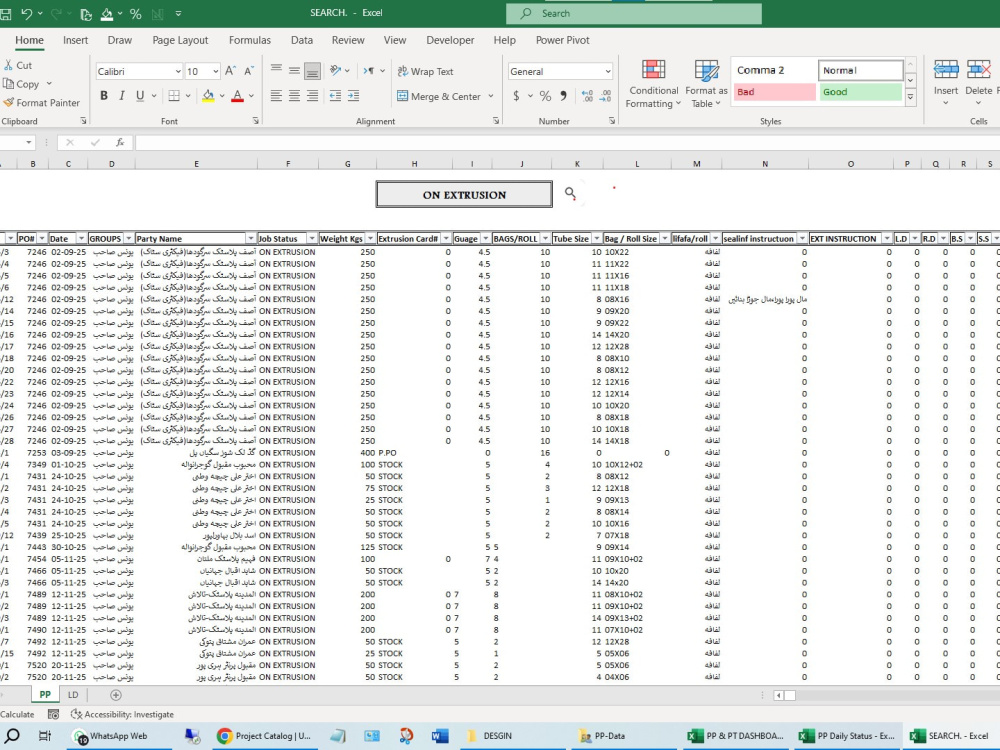The height and width of the screenshot is (750, 1000).
Task: Open the Developer tab
Action: (x=450, y=40)
